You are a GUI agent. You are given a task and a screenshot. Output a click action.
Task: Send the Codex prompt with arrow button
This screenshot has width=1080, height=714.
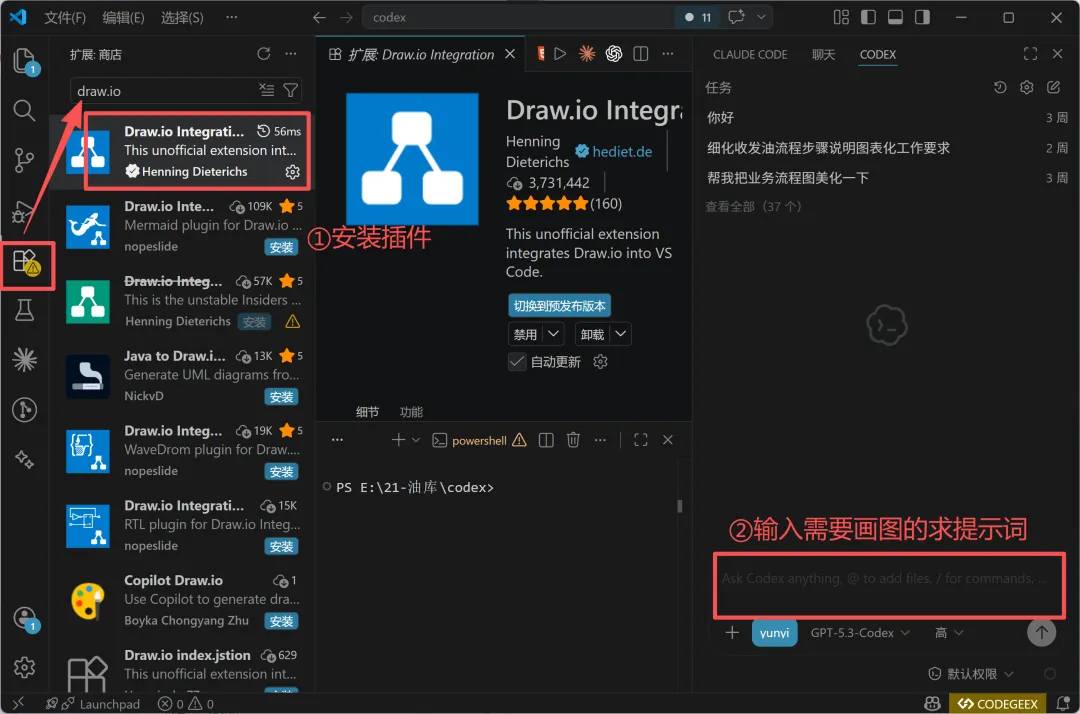click(x=1041, y=632)
